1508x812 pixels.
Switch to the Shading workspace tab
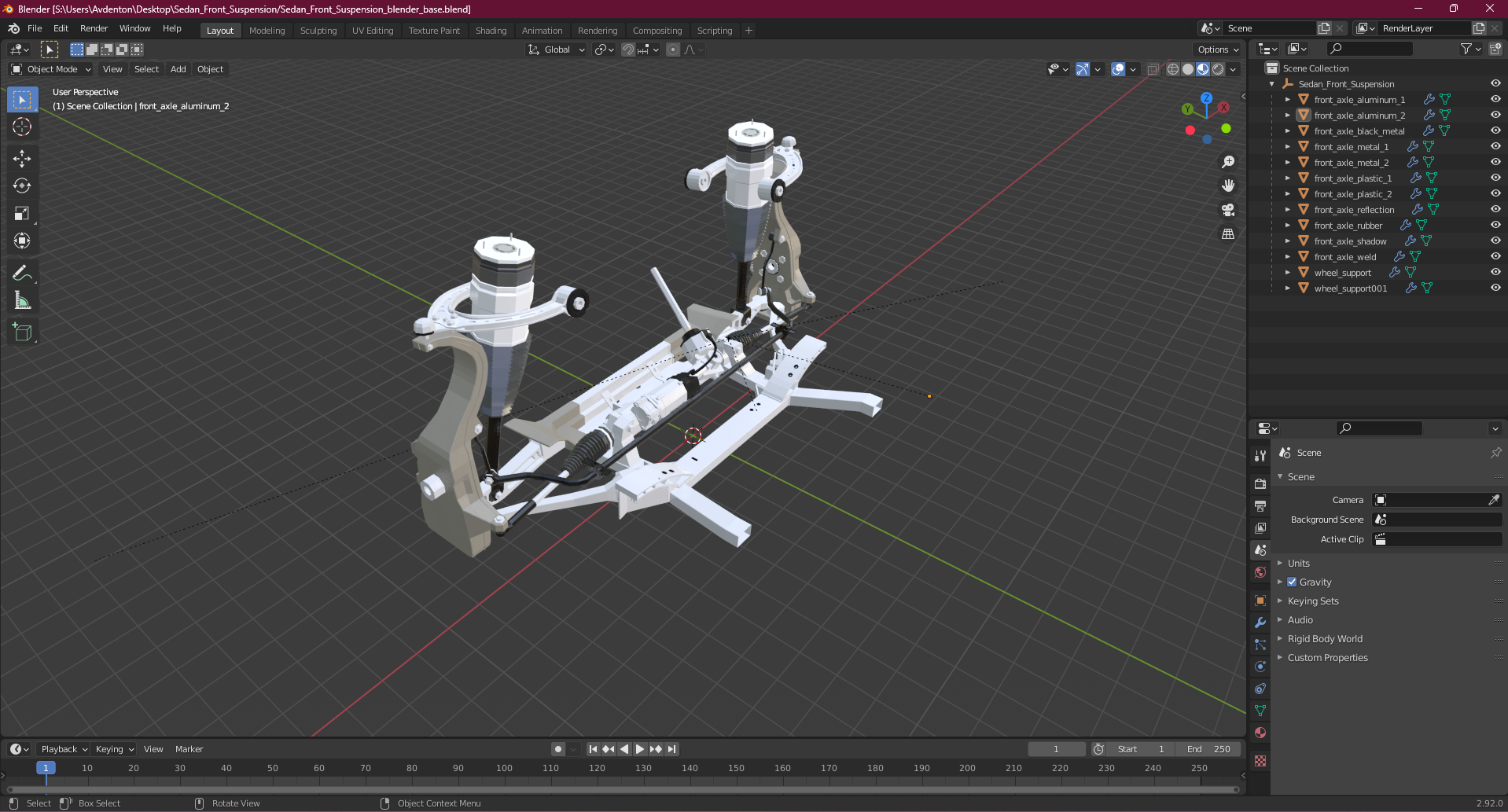pyautogui.click(x=491, y=31)
